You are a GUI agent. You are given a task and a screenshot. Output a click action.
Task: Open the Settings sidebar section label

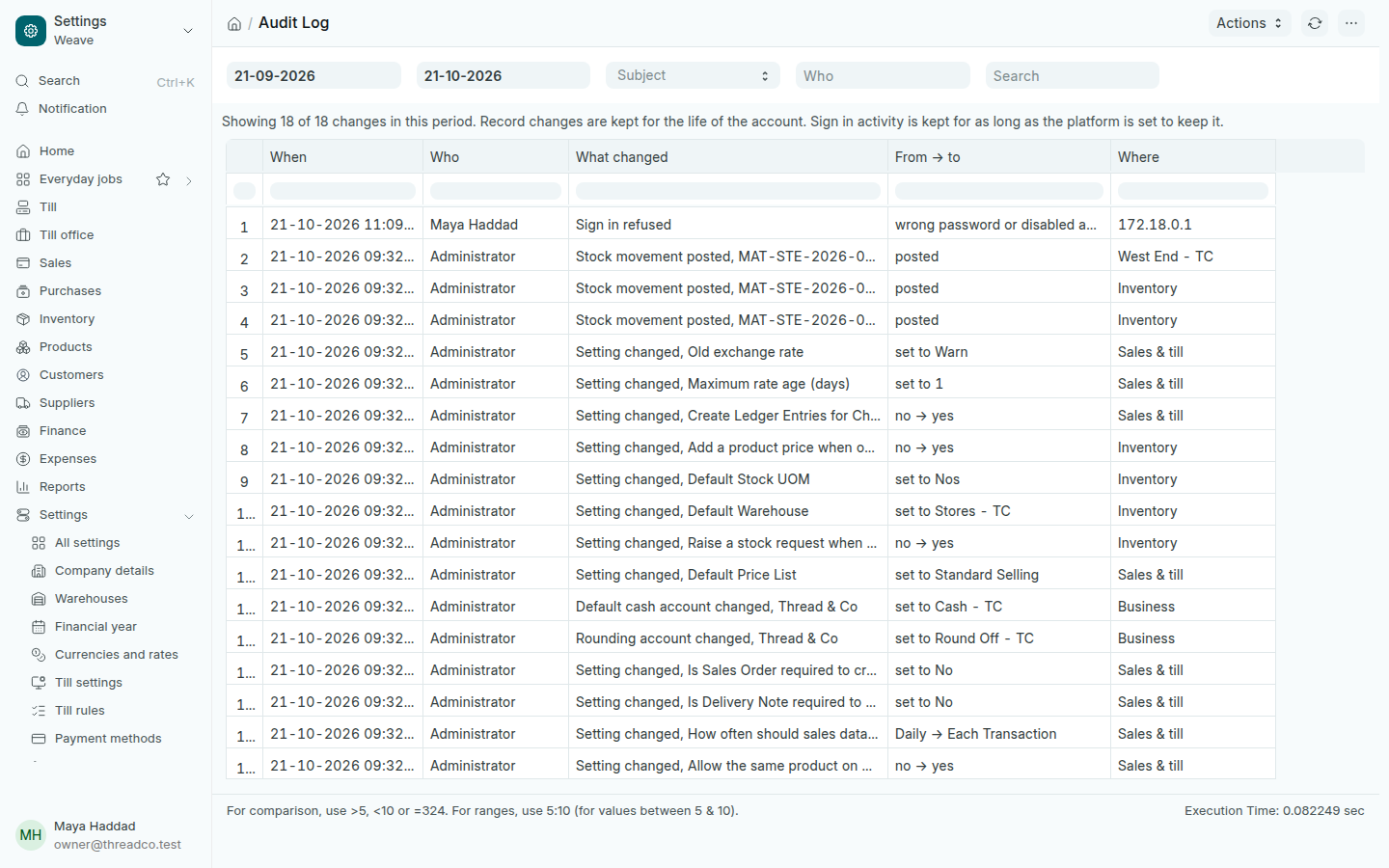64,515
